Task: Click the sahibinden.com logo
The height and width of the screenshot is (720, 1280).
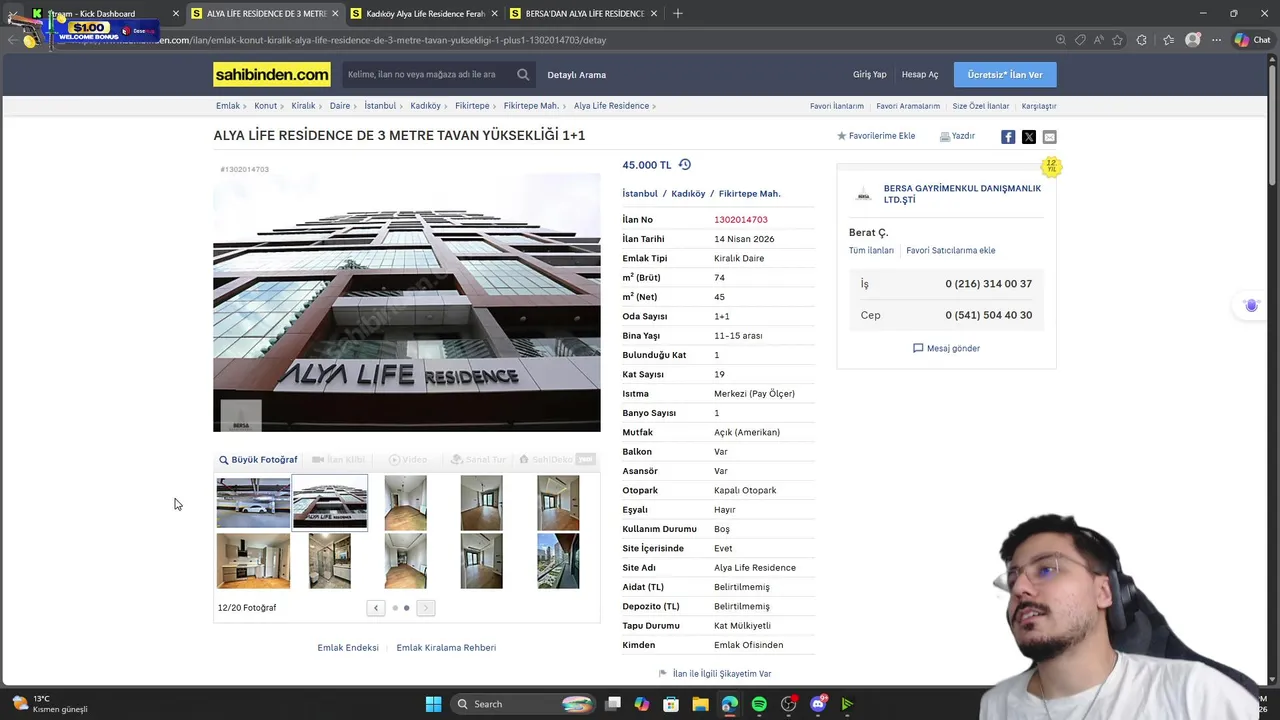Action: [x=272, y=74]
